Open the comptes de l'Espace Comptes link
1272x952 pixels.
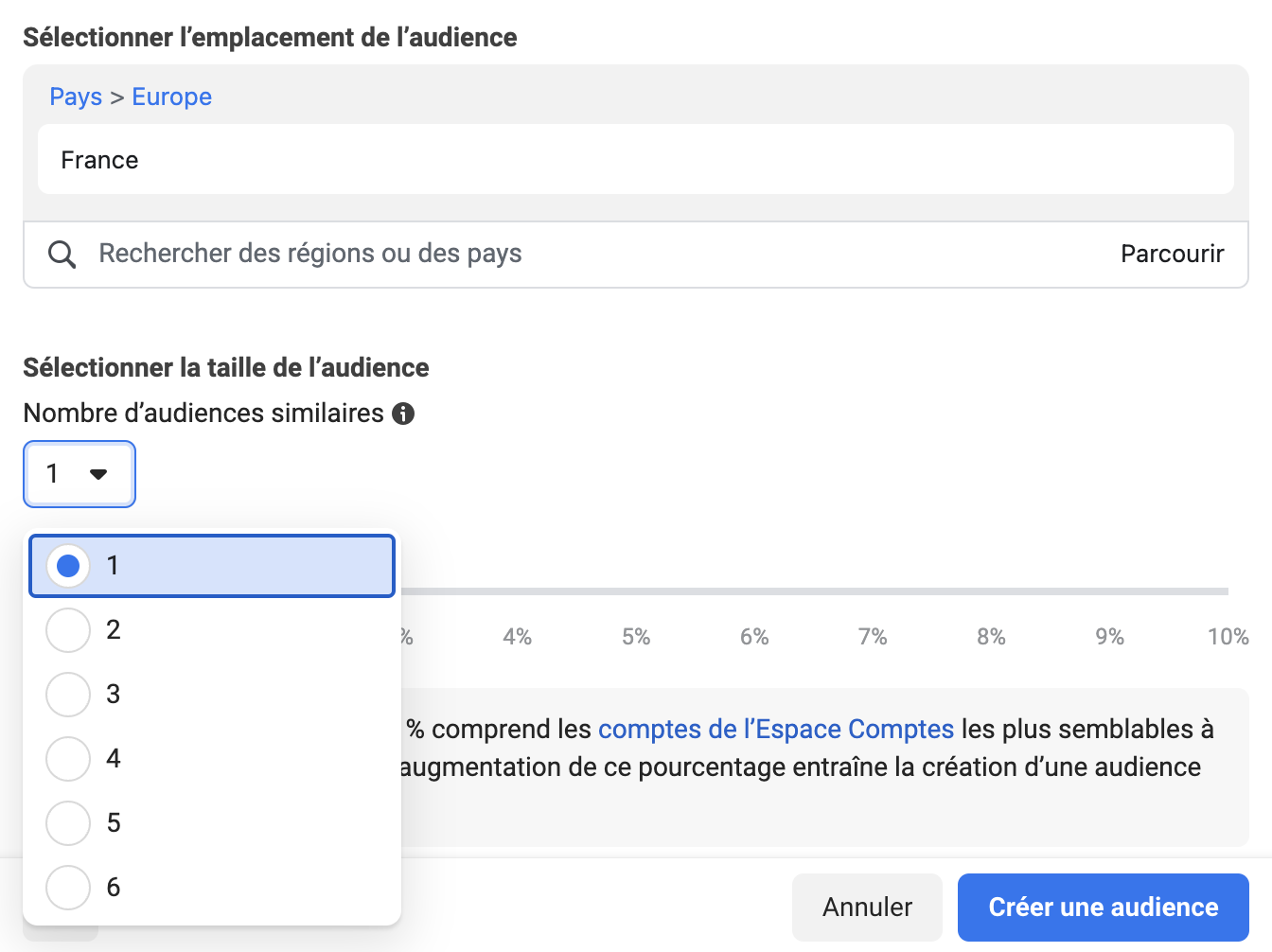775,730
